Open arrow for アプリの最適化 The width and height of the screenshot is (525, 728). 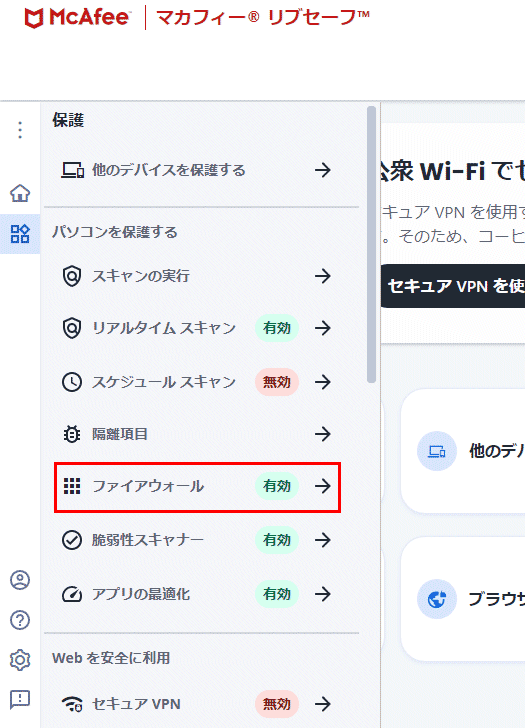[x=323, y=594]
